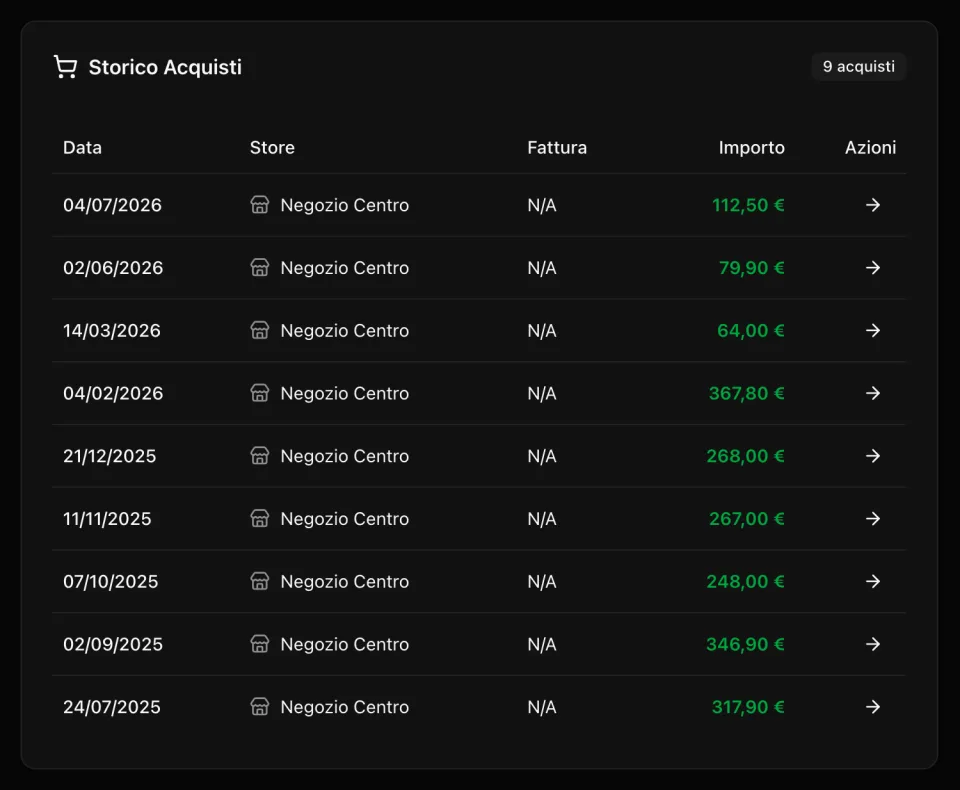
Task: Open details arrow for 24/07/2025 purchase
Action: (x=873, y=707)
